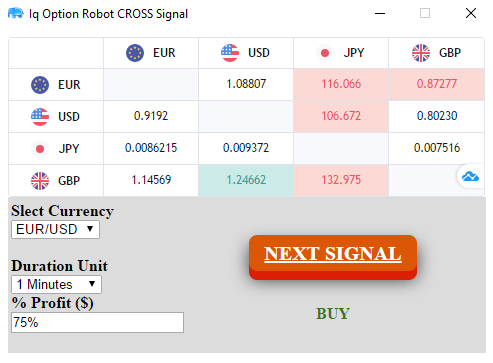
Task: Open the EUR/USD currency dropdown
Action: pyautogui.click(x=55, y=230)
